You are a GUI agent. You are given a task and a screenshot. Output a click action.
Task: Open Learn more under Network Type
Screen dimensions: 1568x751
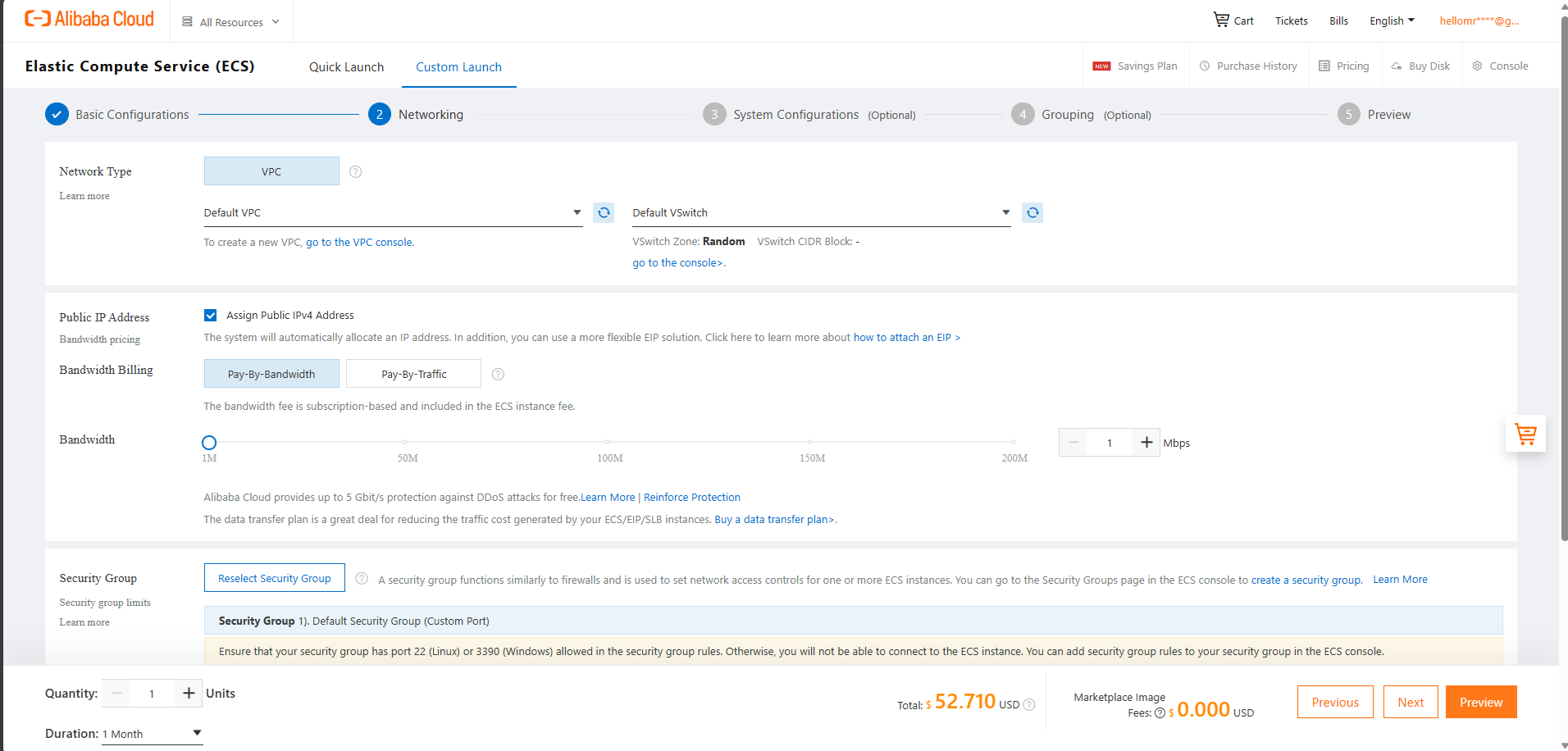click(x=84, y=196)
